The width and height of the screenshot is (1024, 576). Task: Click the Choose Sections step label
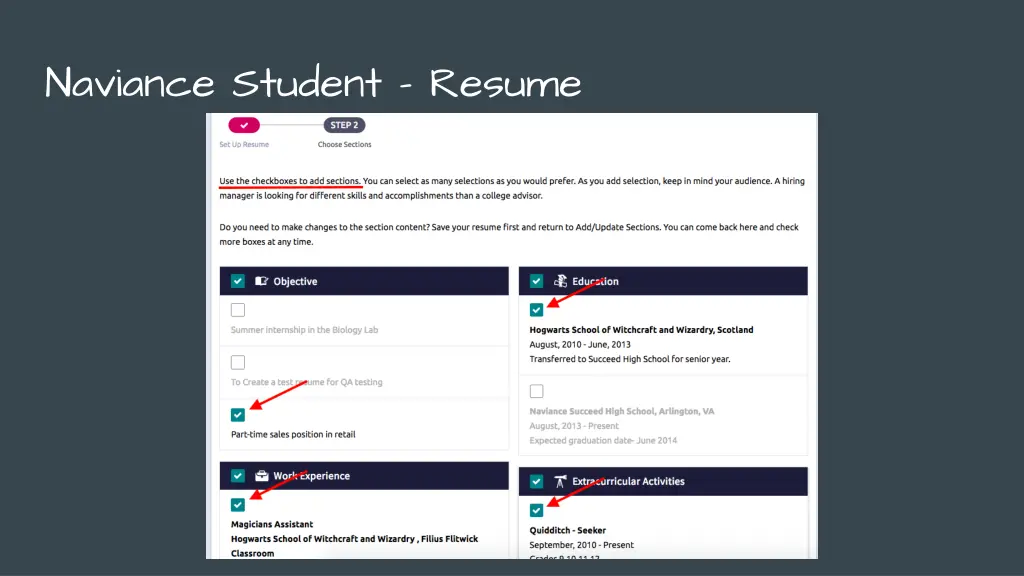point(344,144)
